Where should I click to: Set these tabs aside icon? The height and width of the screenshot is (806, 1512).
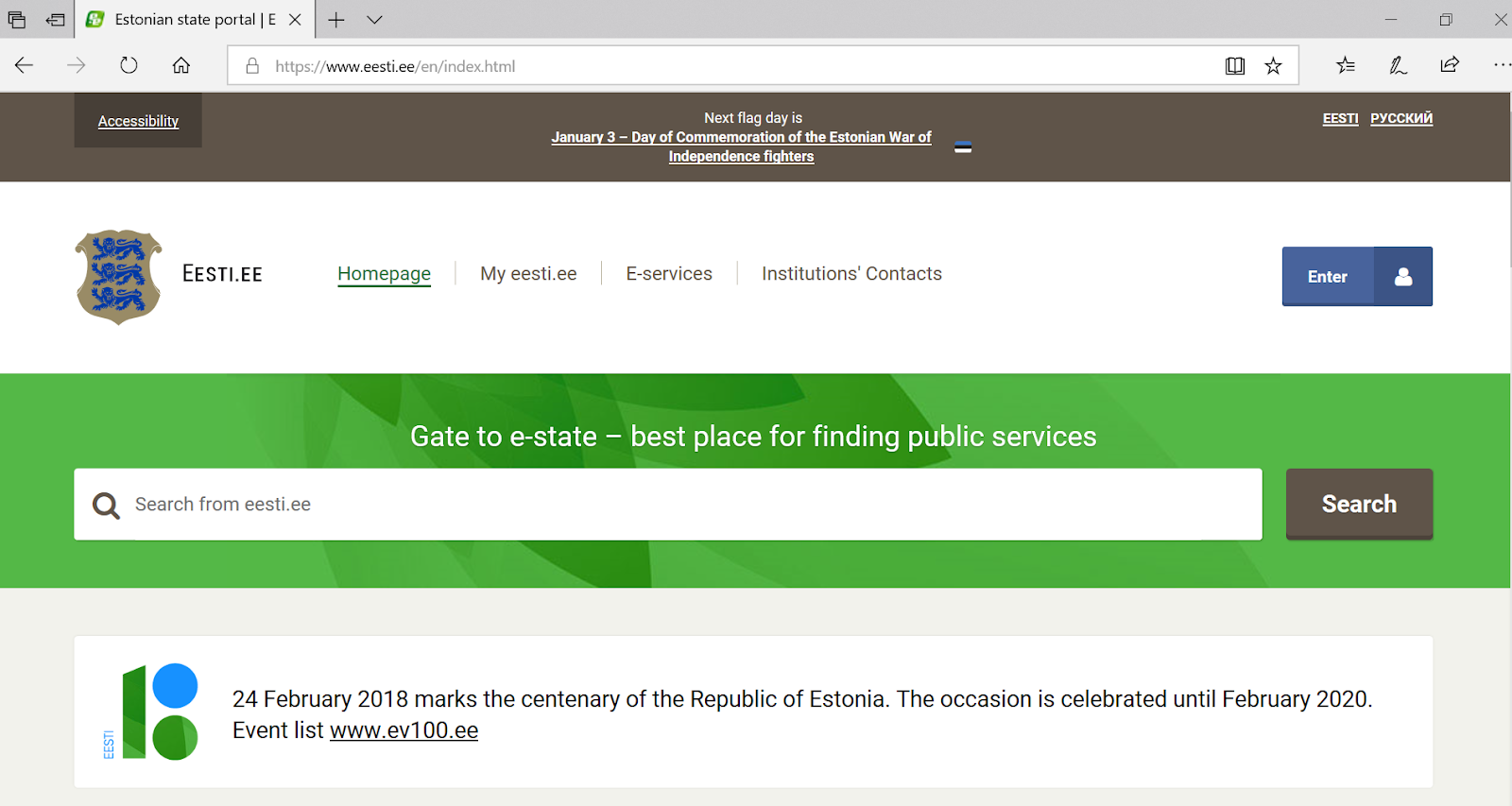(56, 19)
